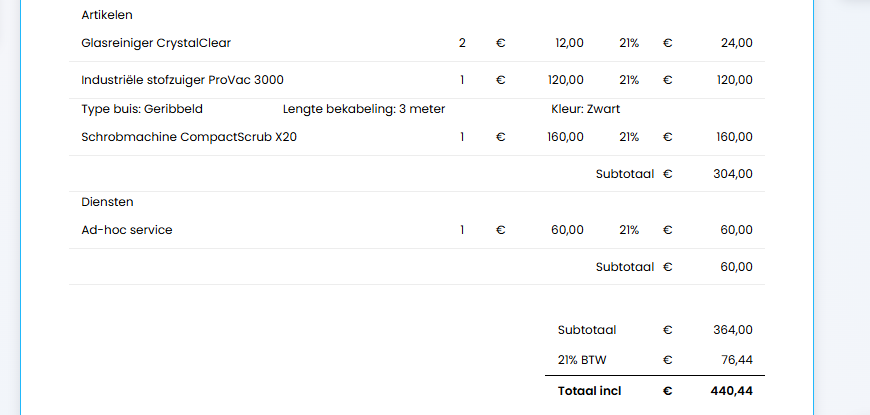This screenshot has height=415, width=870.
Task: Click the 12,00 unit price
Action: click(x=569, y=43)
